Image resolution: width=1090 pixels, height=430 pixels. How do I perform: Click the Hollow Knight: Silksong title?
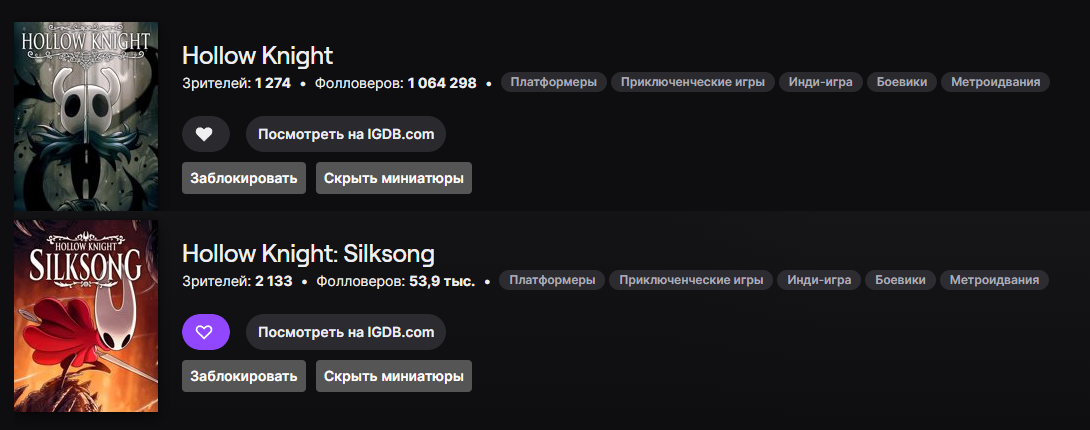[308, 254]
